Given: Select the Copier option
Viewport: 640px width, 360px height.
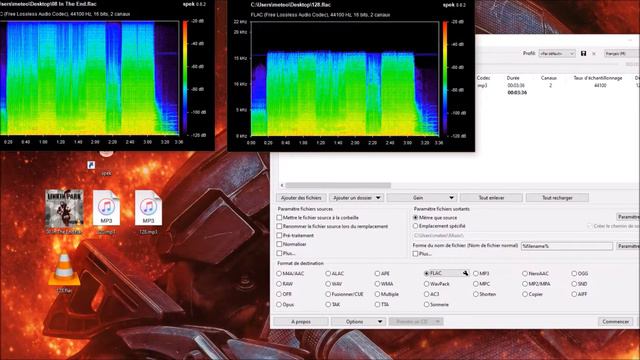Looking at the screenshot, I should pyautogui.click(x=525, y=294).
